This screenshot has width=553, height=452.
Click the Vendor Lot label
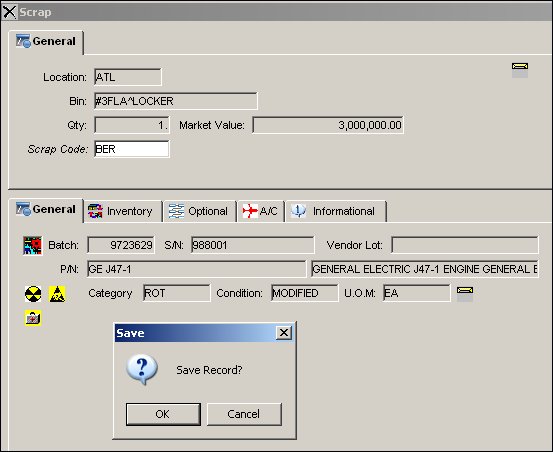354,245
